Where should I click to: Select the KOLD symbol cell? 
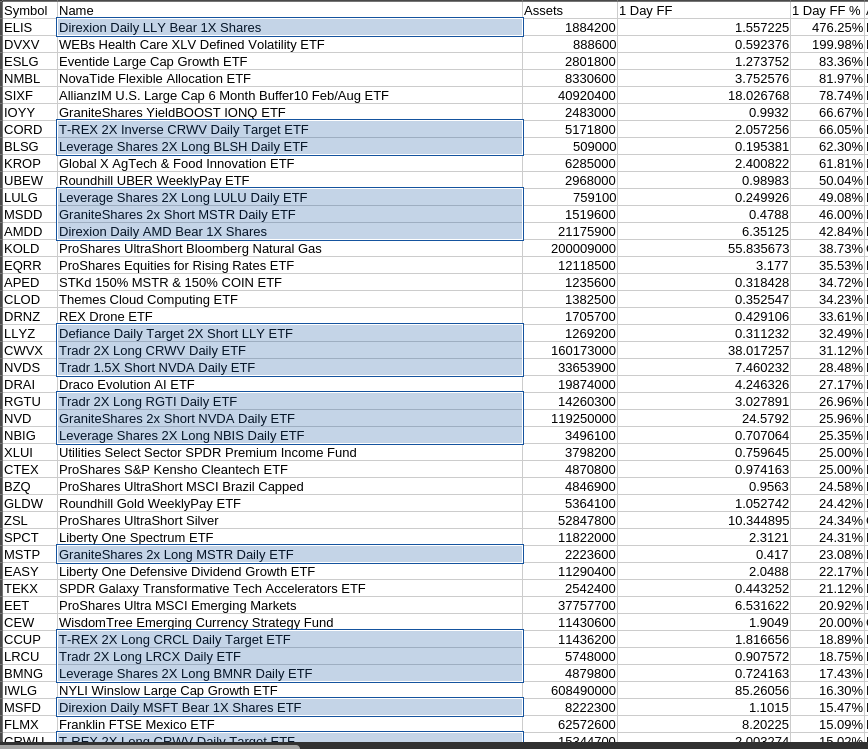pos(29,249)
